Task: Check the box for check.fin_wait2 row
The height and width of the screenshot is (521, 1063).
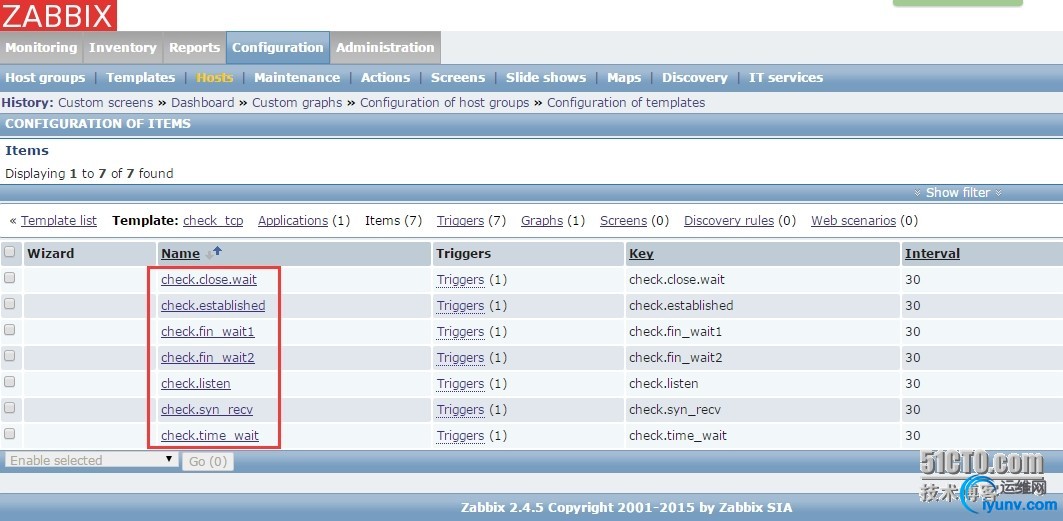Action: pos(9,356)
